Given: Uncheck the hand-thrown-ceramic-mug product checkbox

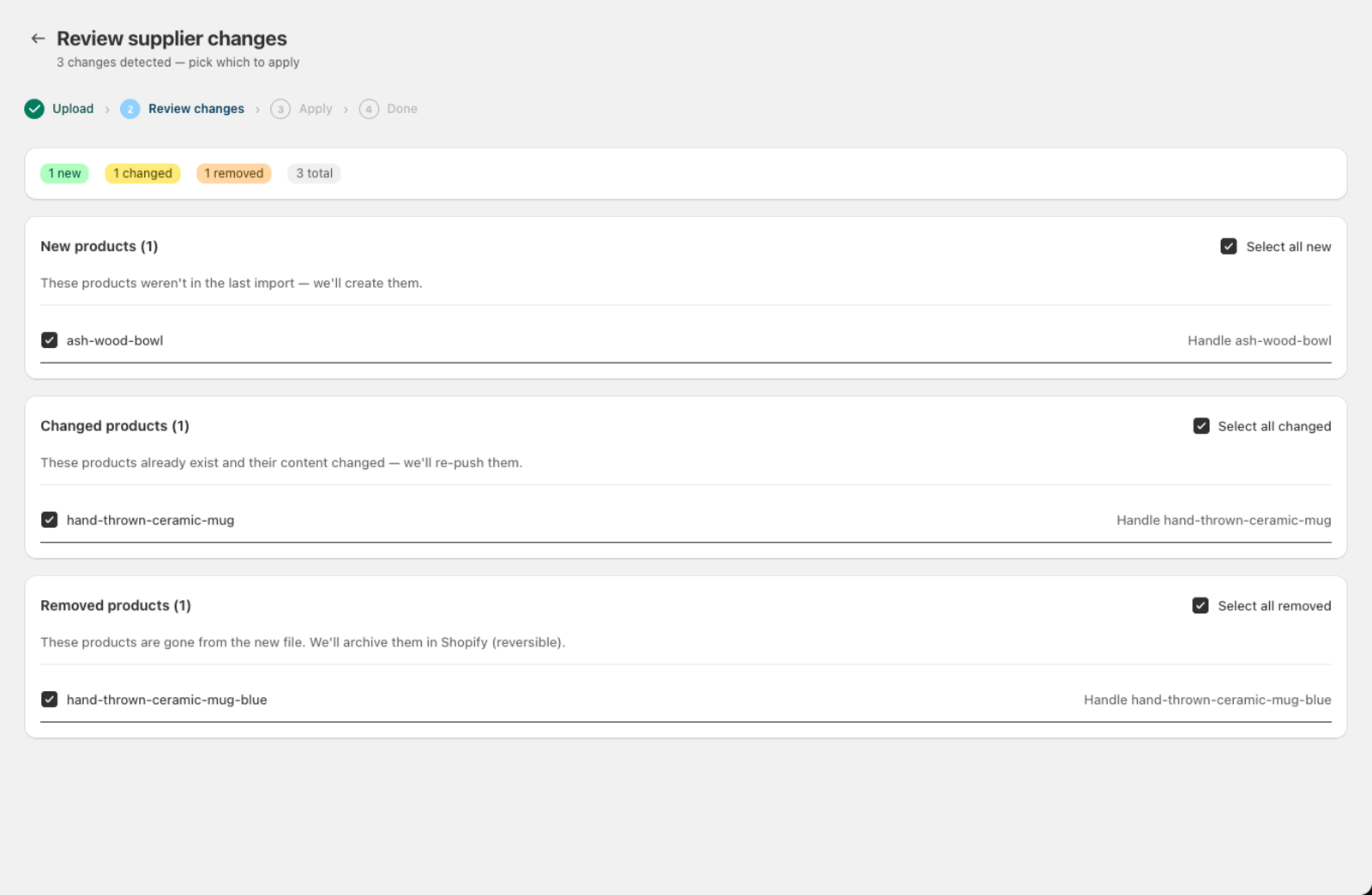Looking at the screenshot, I should pos(50,520).
